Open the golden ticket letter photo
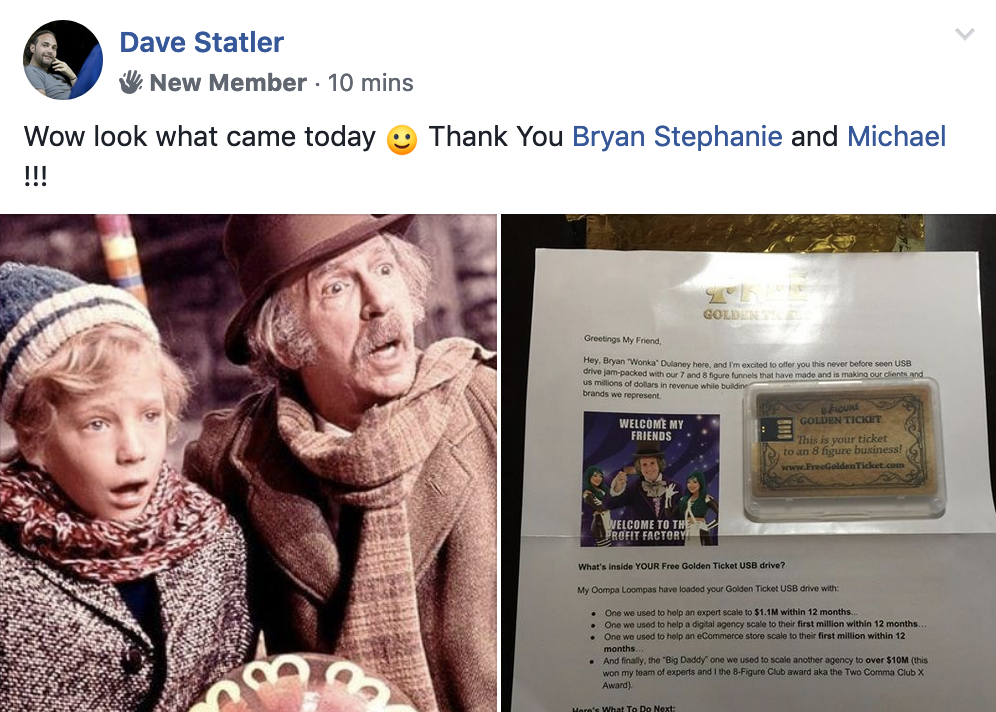This screenshot has width=996, height=712. (748, 463)
